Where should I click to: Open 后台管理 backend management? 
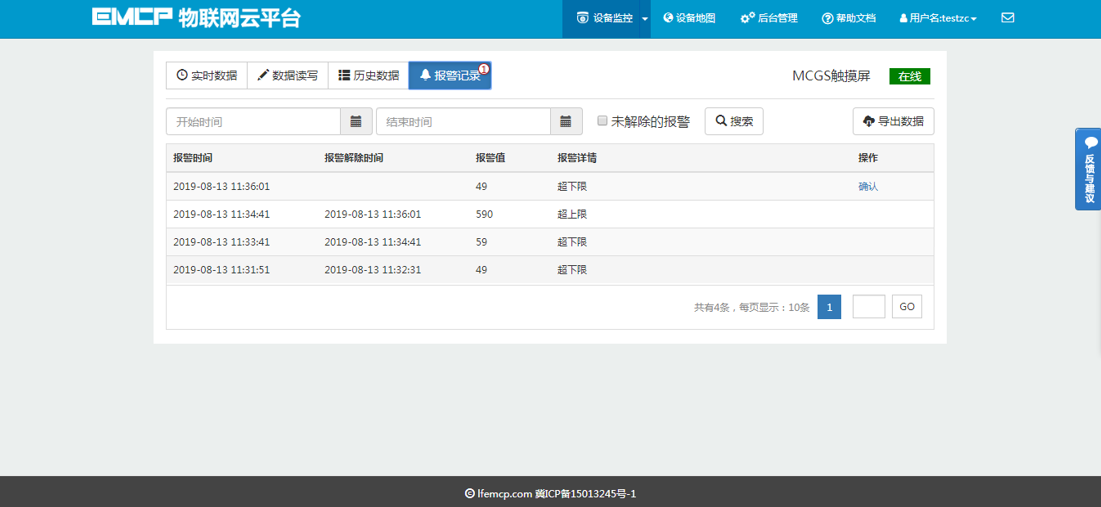click(x=768, y=18)
